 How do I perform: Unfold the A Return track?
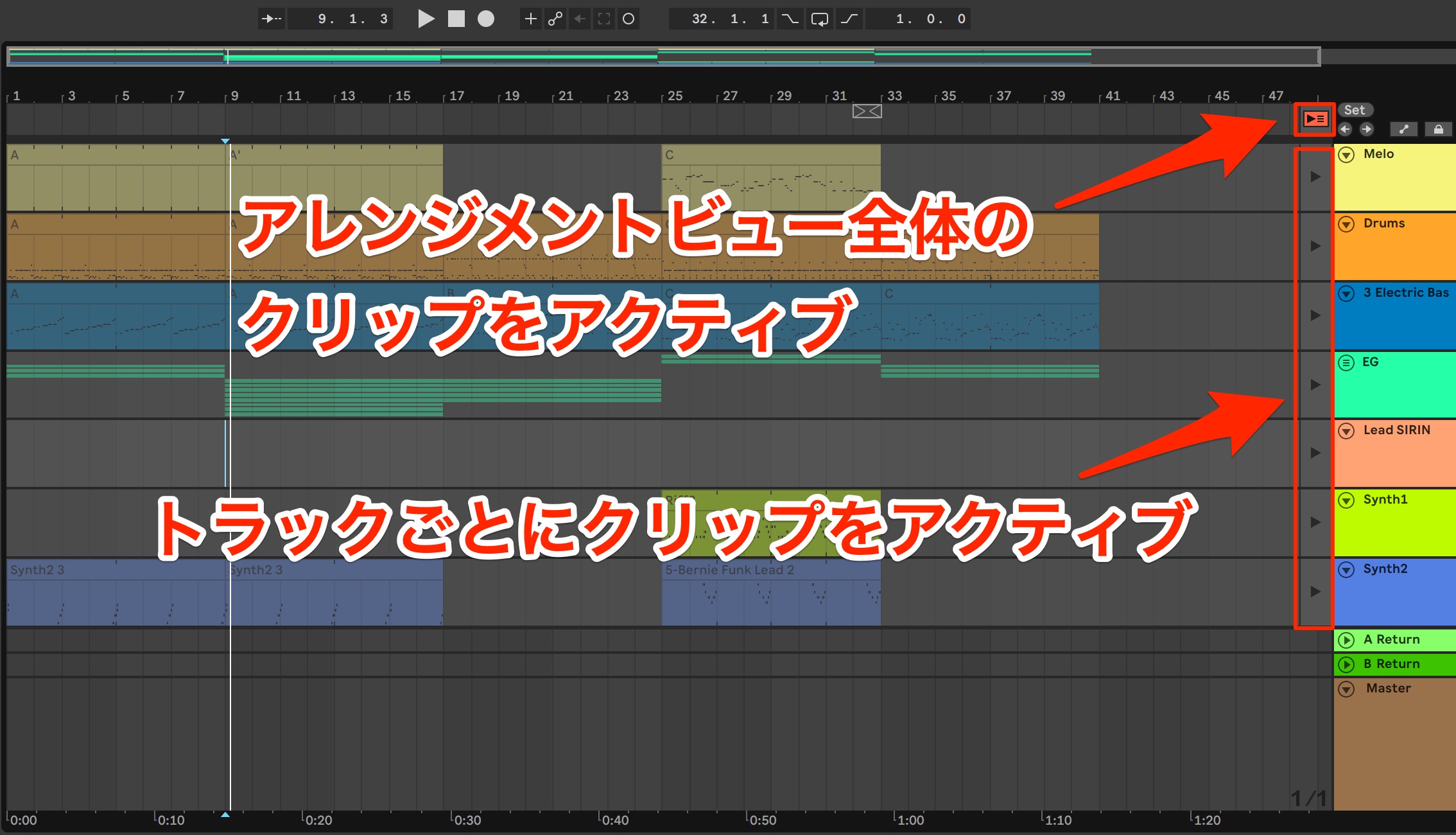pos(1346,640)
